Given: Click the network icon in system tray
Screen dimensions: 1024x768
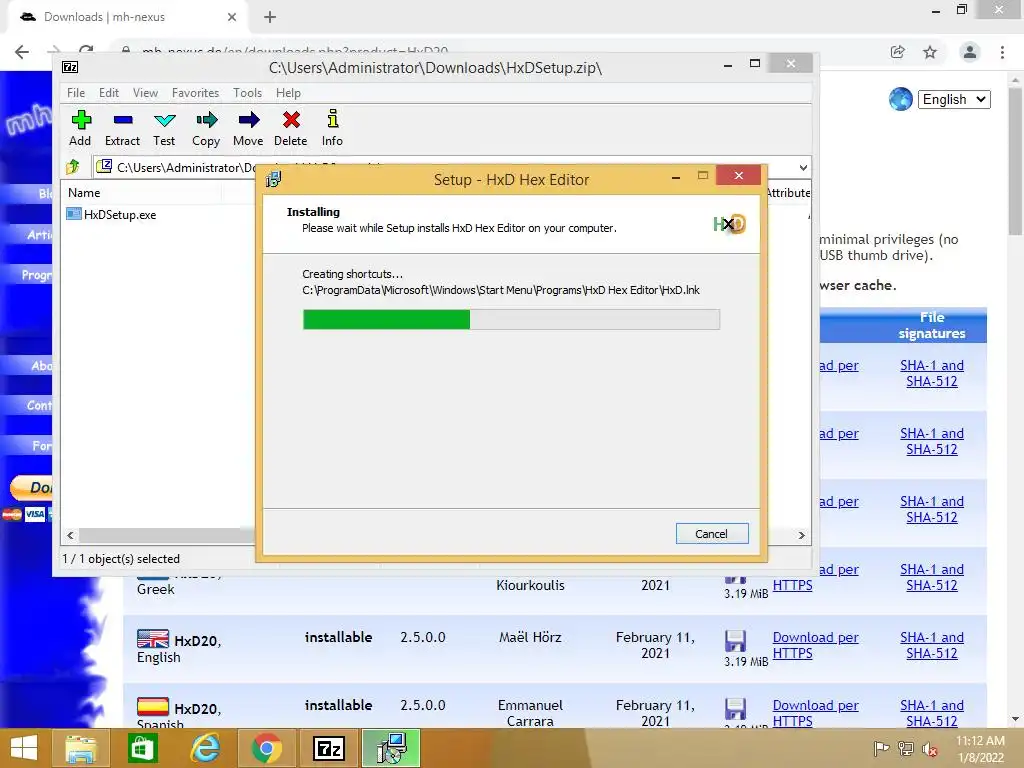Looking at the screenshot, I should [905, 749].
